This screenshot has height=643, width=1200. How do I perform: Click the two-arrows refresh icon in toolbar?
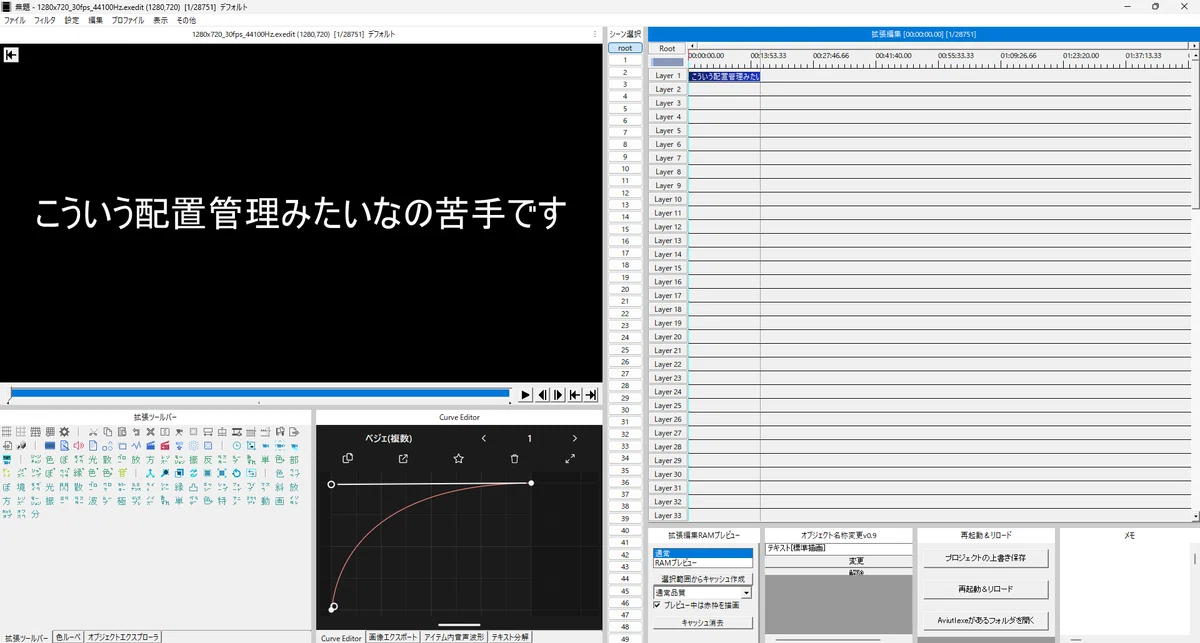tap(193, 473)
